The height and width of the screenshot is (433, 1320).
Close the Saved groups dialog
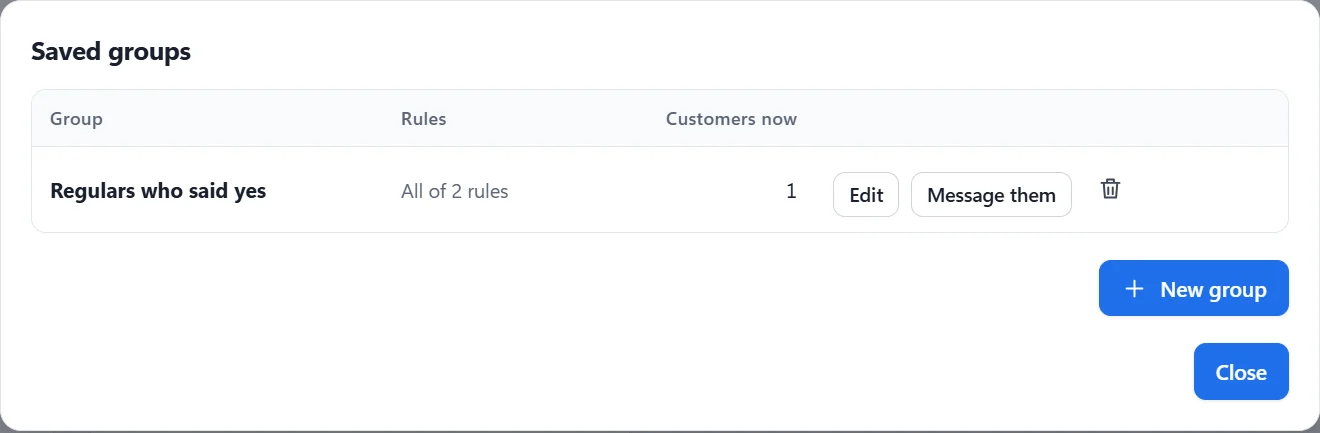[x=1241, y=372]
